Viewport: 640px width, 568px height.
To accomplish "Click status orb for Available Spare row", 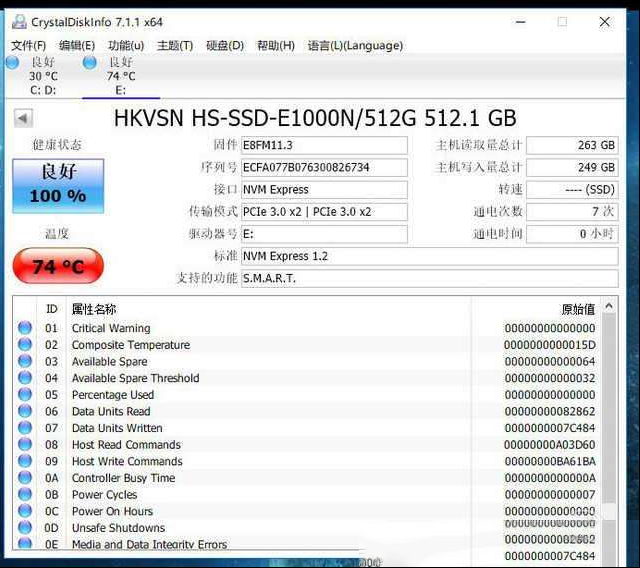I will pos(25,361).
